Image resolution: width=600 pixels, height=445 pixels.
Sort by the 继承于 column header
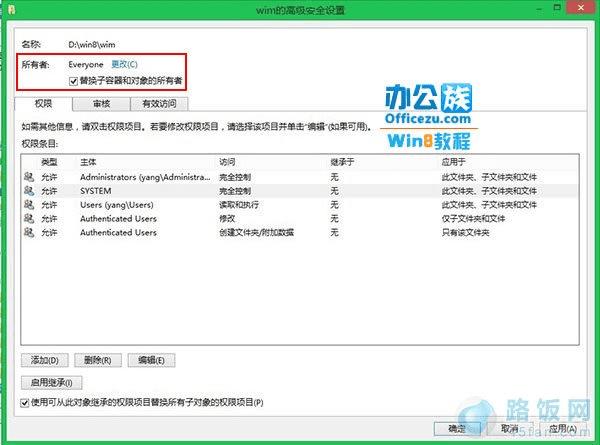[342, 162]
